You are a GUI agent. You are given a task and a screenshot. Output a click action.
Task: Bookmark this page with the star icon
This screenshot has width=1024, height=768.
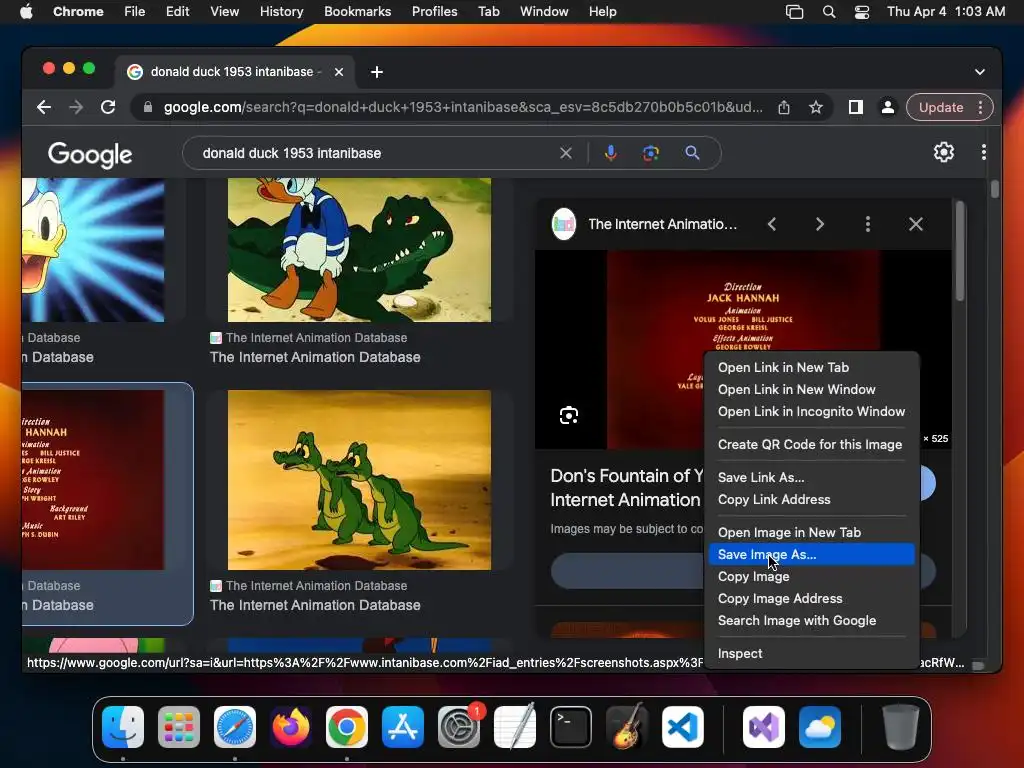coord(816,107)
